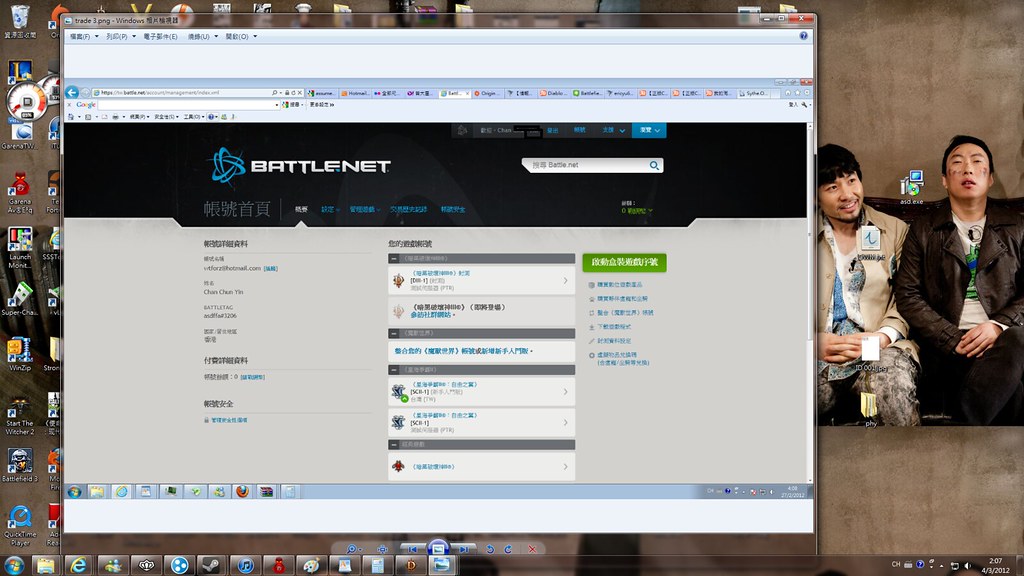Rotate the picture clockwise
Screen dimensions: 1024x576
coord(508,549)
